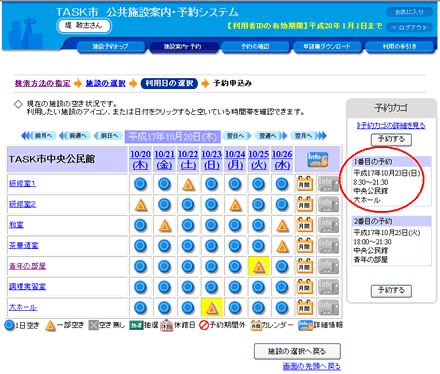The width and height of the screenshot is (440, 374).
Task: Click upper 予約する button in cart
Action: point(391,139)
